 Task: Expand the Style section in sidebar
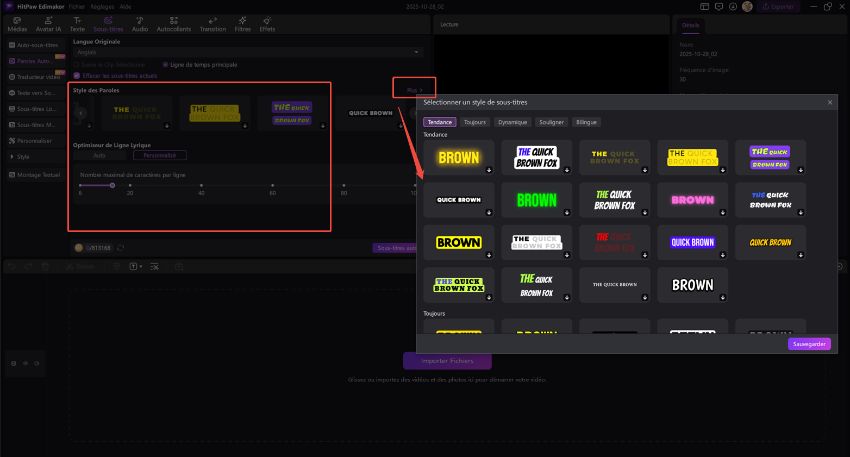click(x=22, y=156)
